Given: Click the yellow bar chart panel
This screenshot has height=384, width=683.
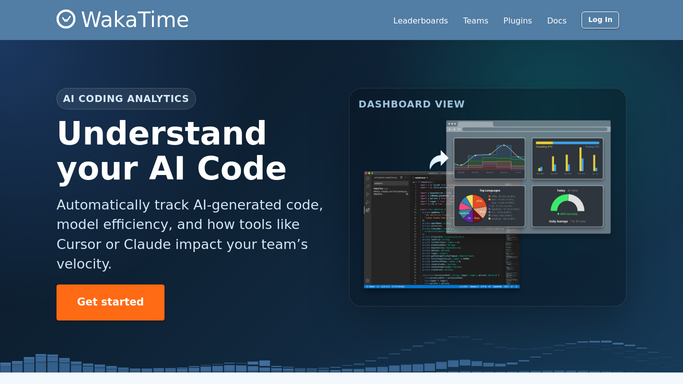Looking at the screenshot, I should pyautogui.click(x=567, y=158).
